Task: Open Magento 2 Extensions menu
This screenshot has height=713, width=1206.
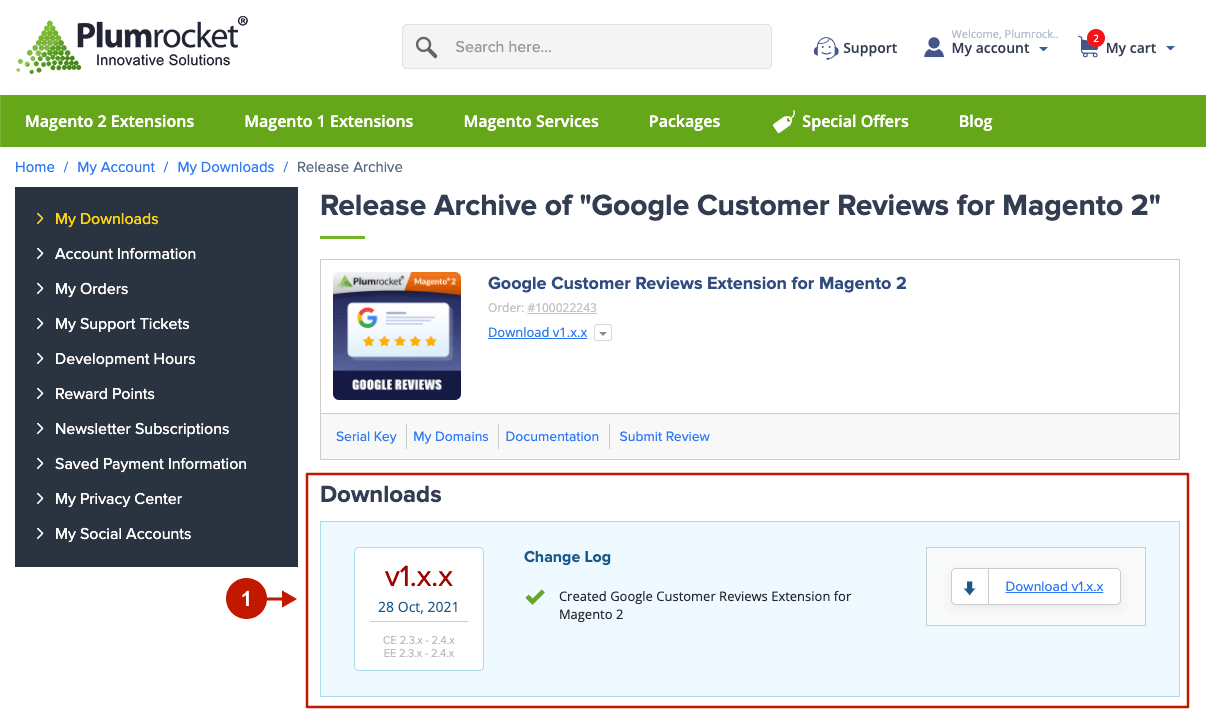Action: point(110,121)
